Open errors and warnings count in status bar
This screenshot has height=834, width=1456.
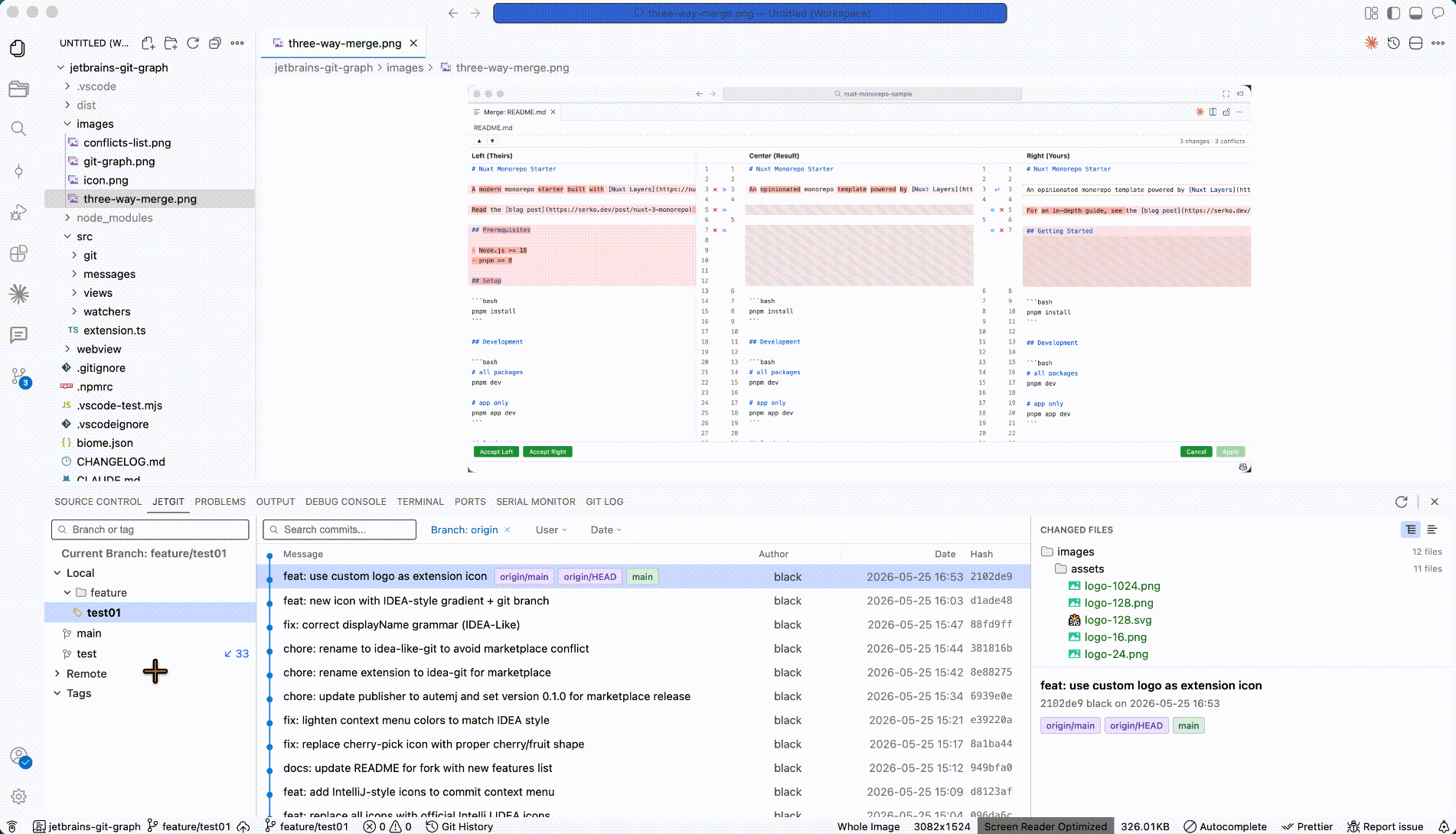coord(387,826)
